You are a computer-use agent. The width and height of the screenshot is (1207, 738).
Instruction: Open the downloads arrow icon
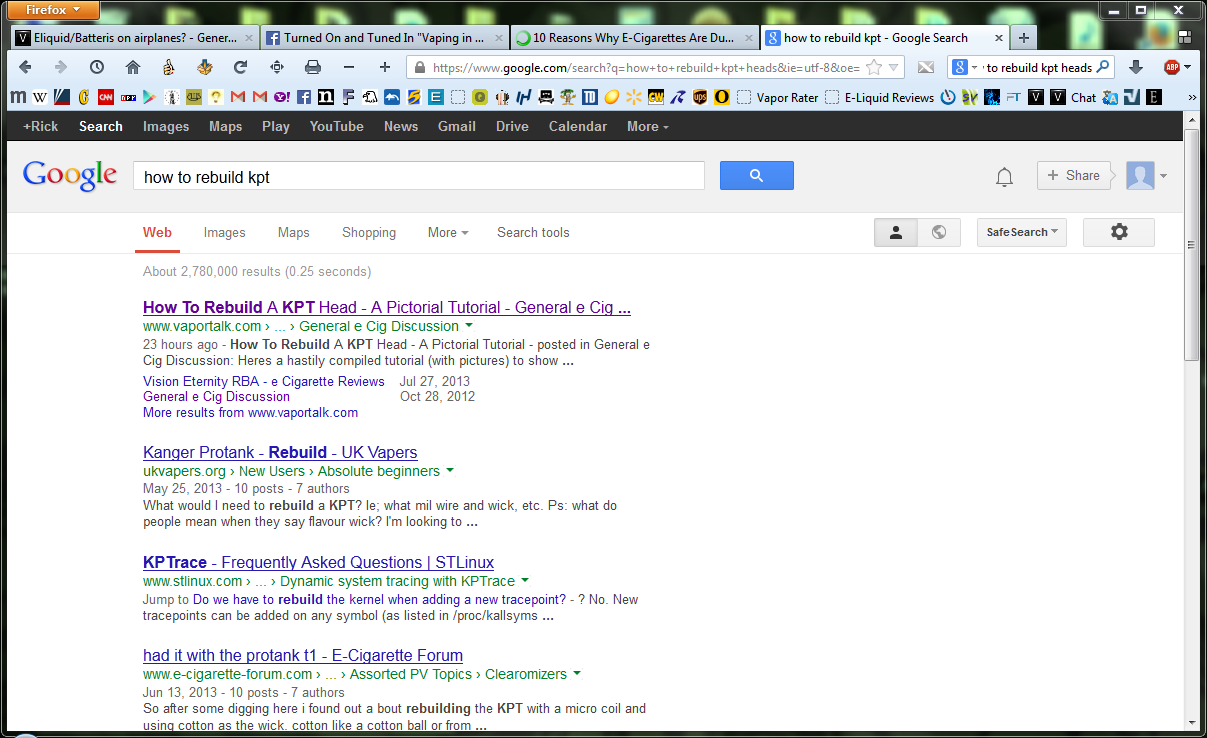click(1135, 67)
